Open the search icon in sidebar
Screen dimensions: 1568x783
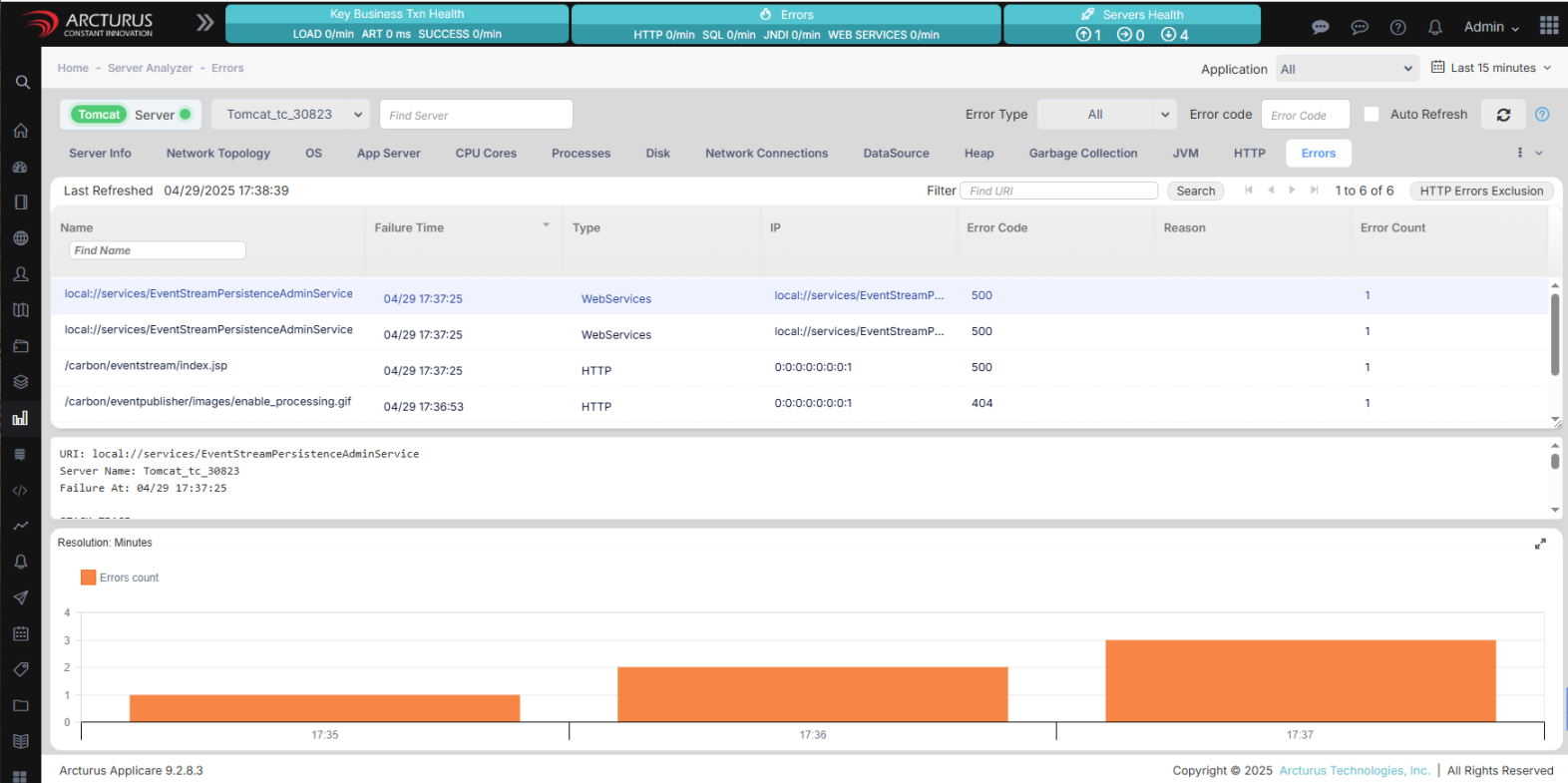pyautogui.click(x=22, y=83)
